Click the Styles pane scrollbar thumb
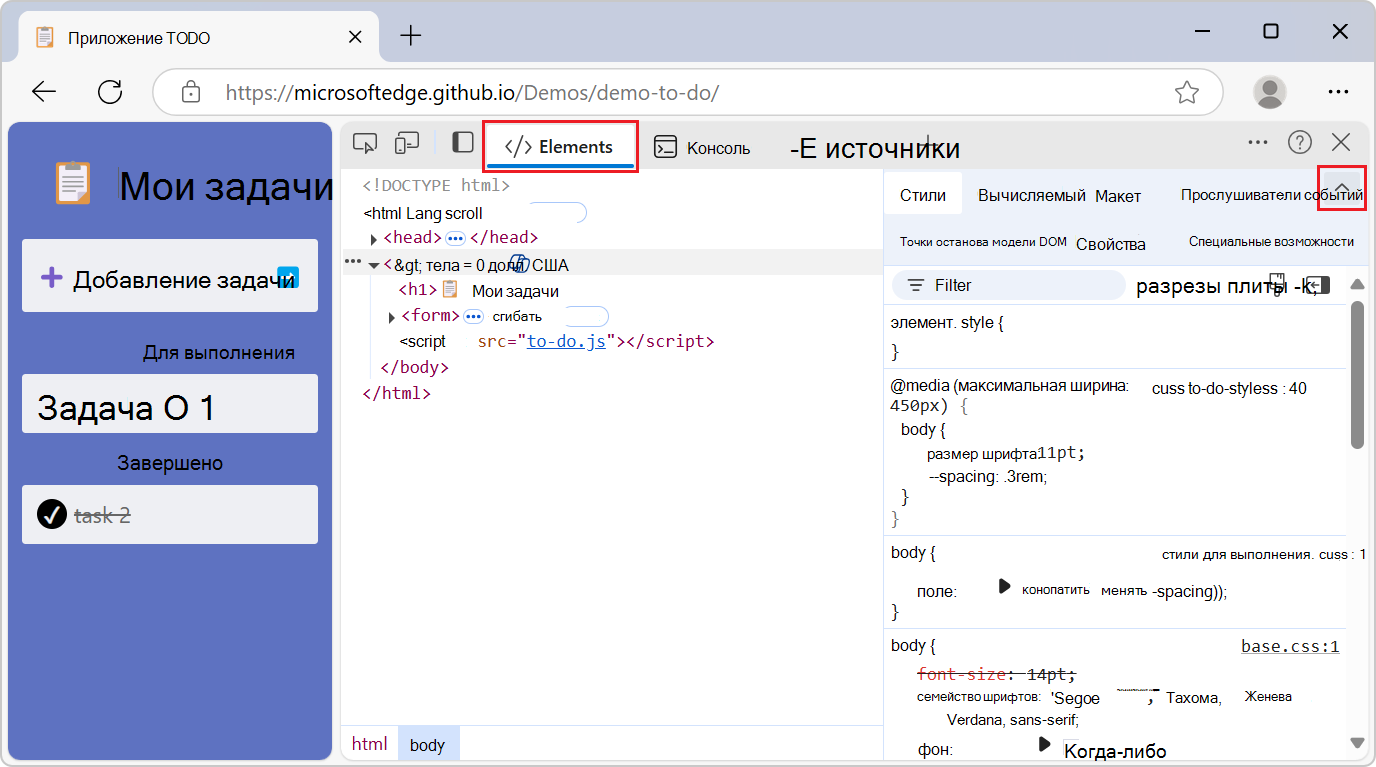 (1357, 375)
